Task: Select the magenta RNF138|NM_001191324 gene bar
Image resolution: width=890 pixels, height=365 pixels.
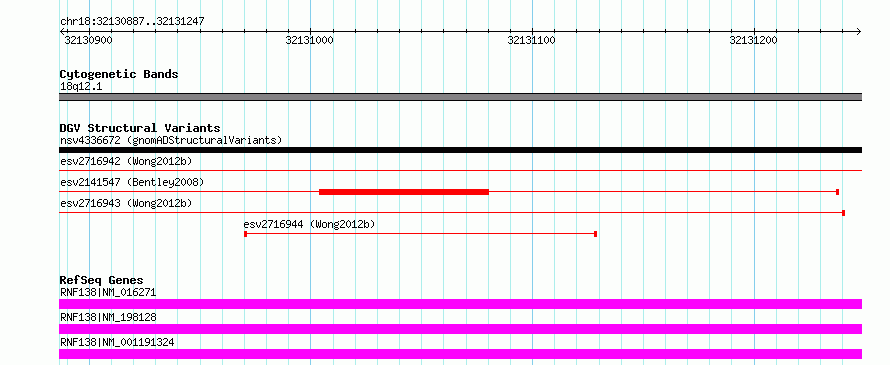Action: [460, 354]
